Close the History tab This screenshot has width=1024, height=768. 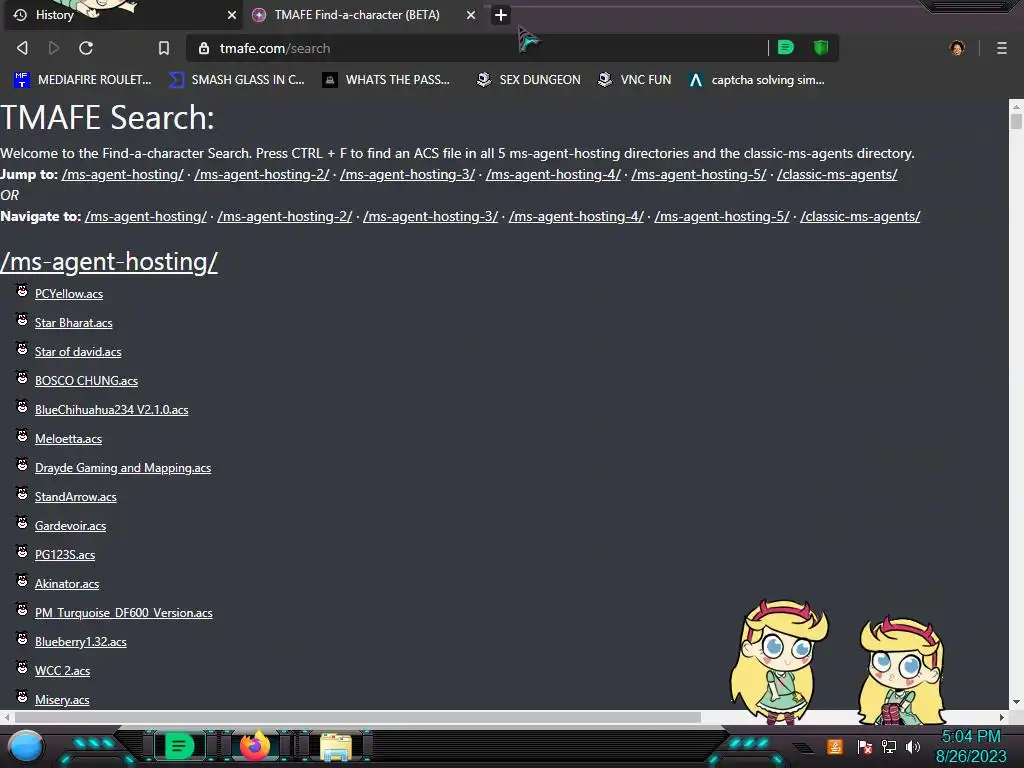point(232,15)
